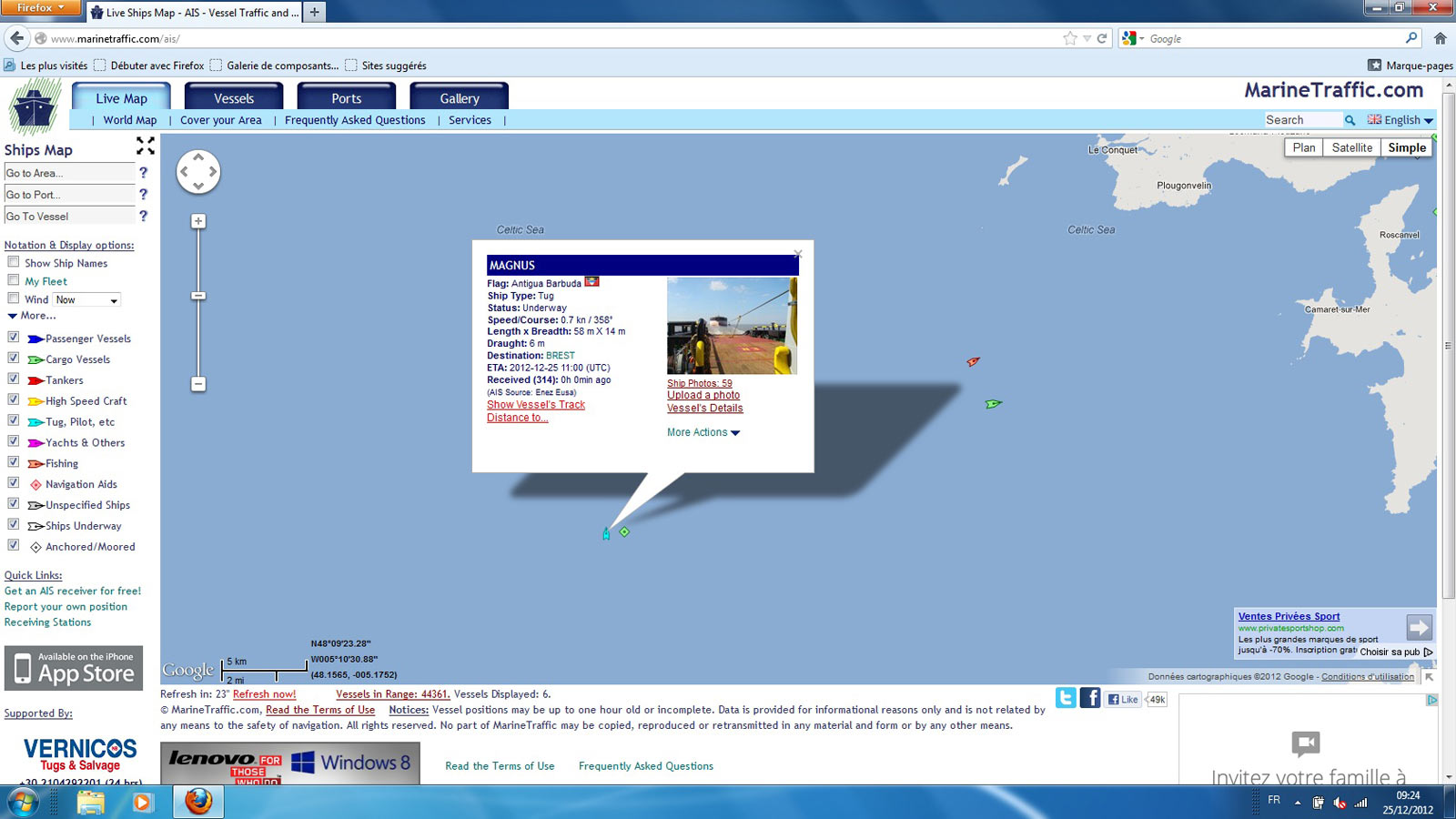
Task: Click Show Vessel's Track link
Action: coord(536,405)
